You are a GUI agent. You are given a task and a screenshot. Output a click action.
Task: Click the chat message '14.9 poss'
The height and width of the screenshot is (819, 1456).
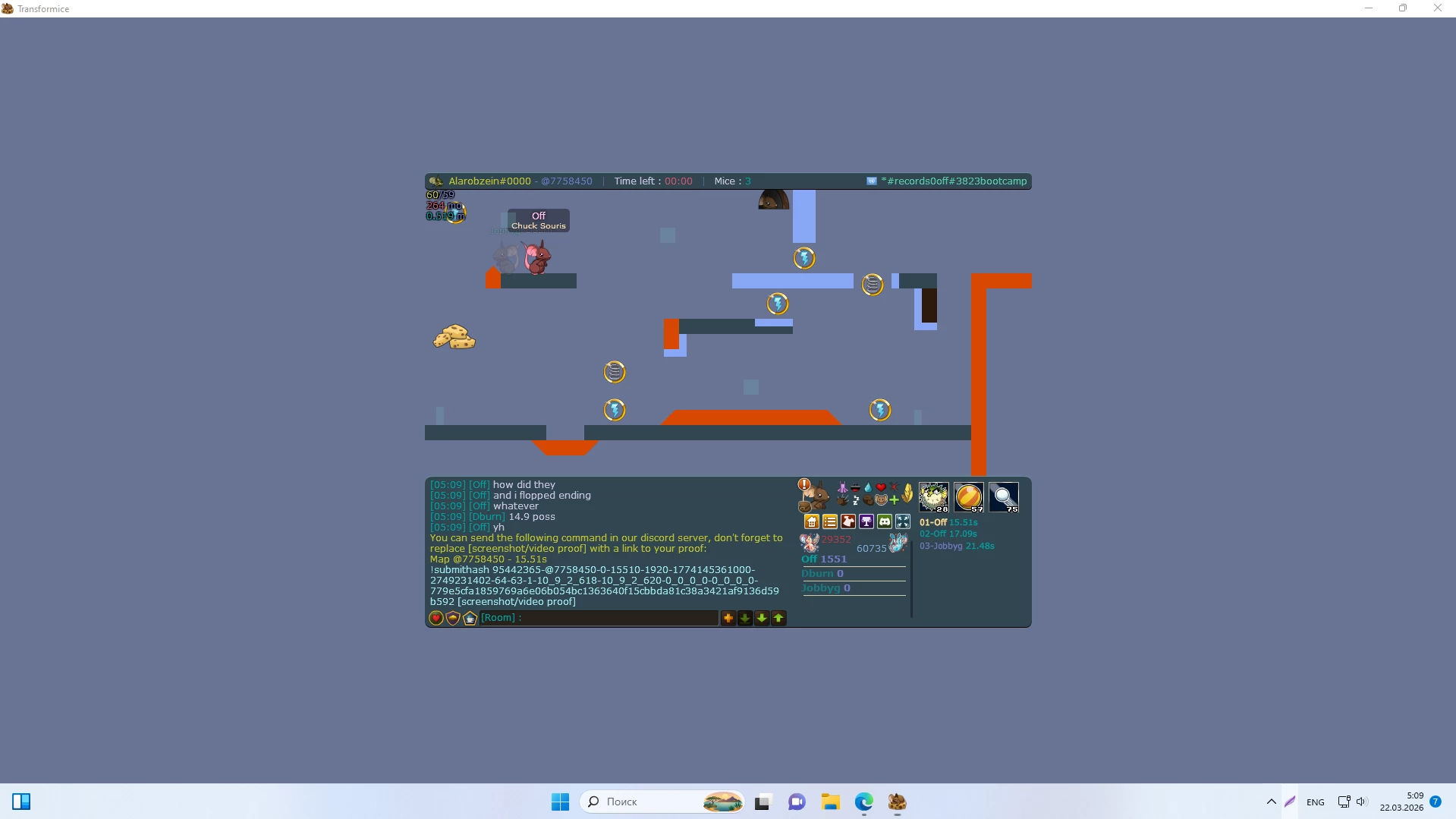click(532, 517)
